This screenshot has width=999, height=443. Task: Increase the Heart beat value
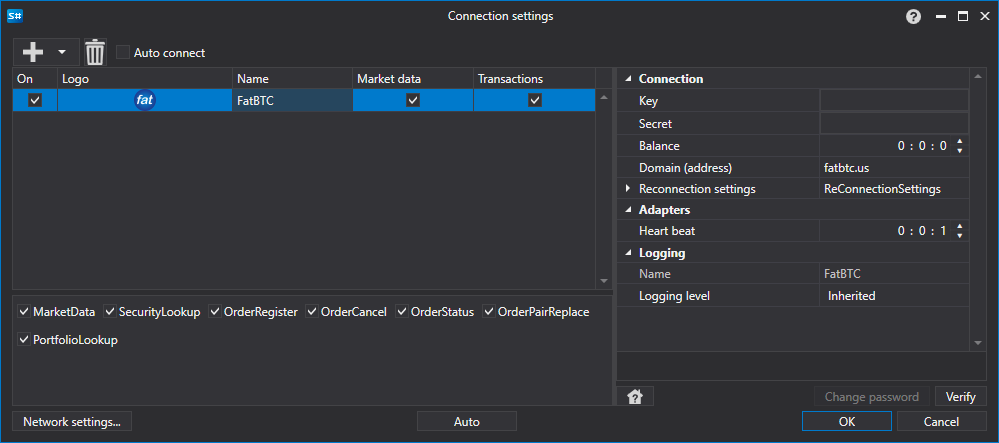(959, 226)
